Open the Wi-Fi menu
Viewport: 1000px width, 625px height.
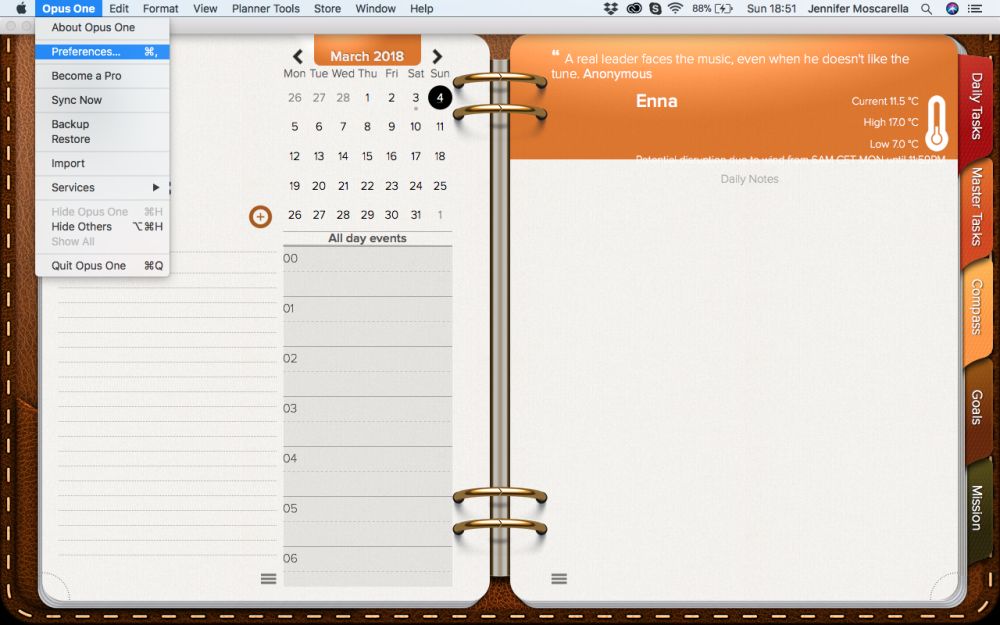tap(675, 8)
